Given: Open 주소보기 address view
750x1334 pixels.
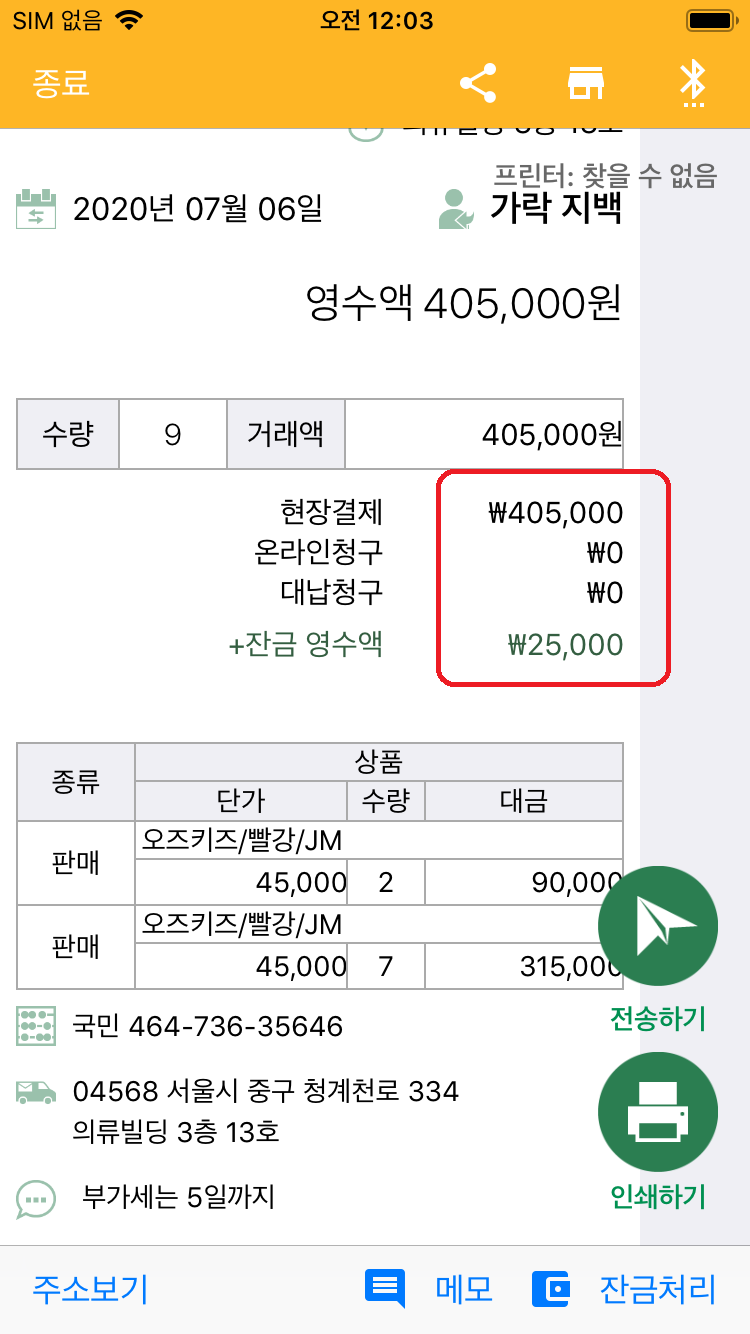Looking at the screenshot, I should (90, 1289).
